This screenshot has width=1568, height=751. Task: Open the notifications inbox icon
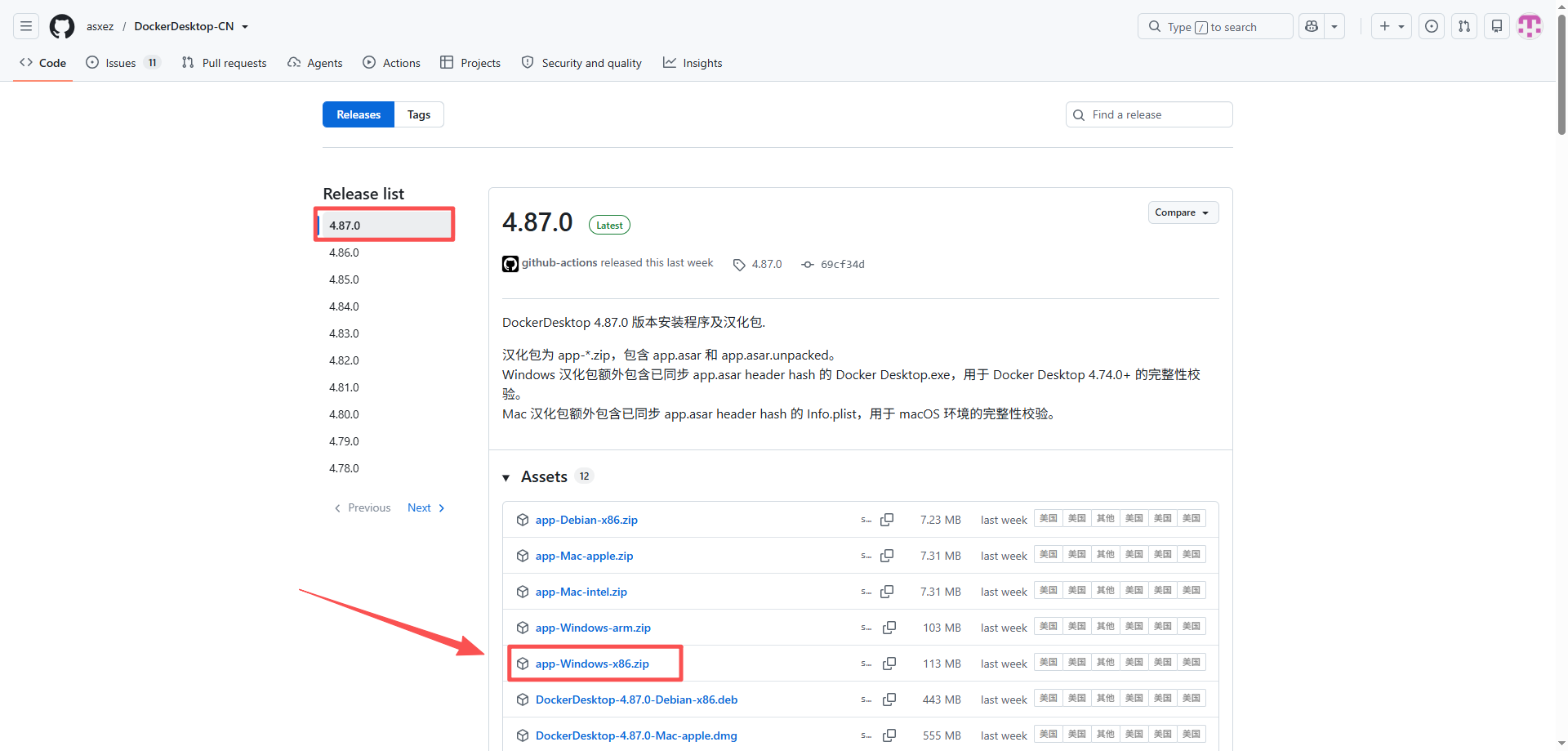(x=1497, y=26)
